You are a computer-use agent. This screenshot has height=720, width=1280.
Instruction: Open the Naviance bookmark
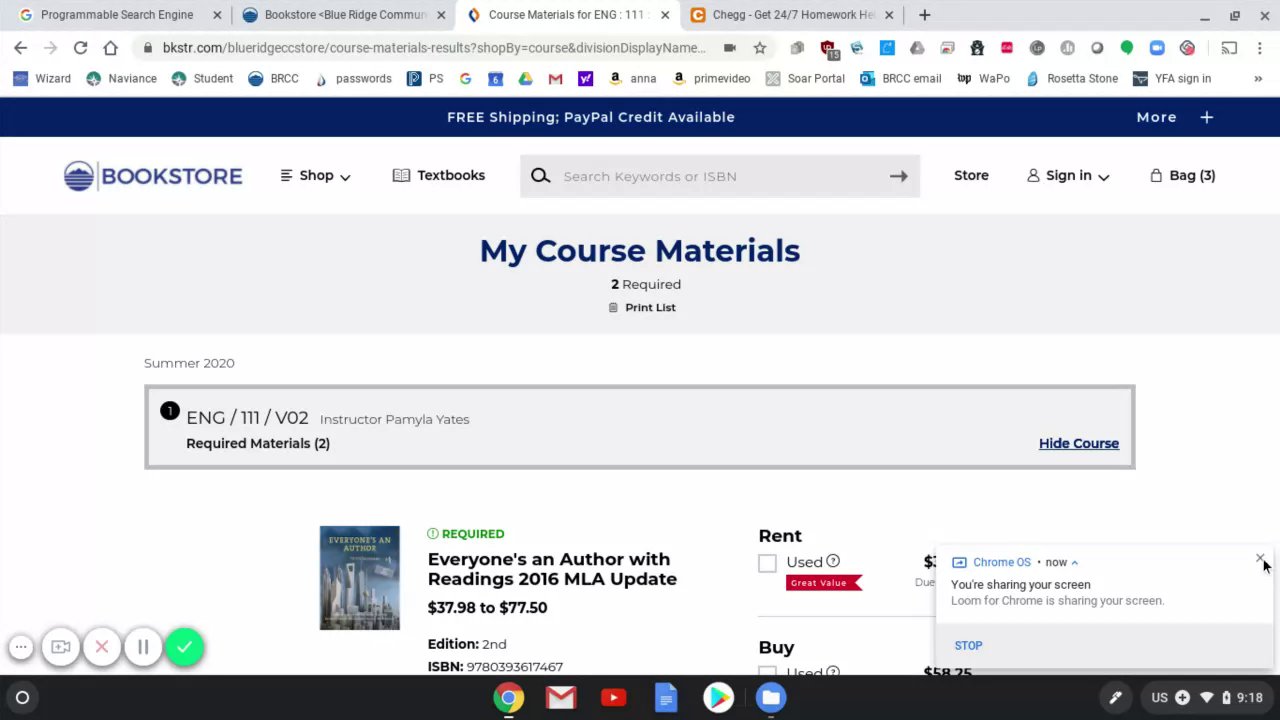[121, 78]
